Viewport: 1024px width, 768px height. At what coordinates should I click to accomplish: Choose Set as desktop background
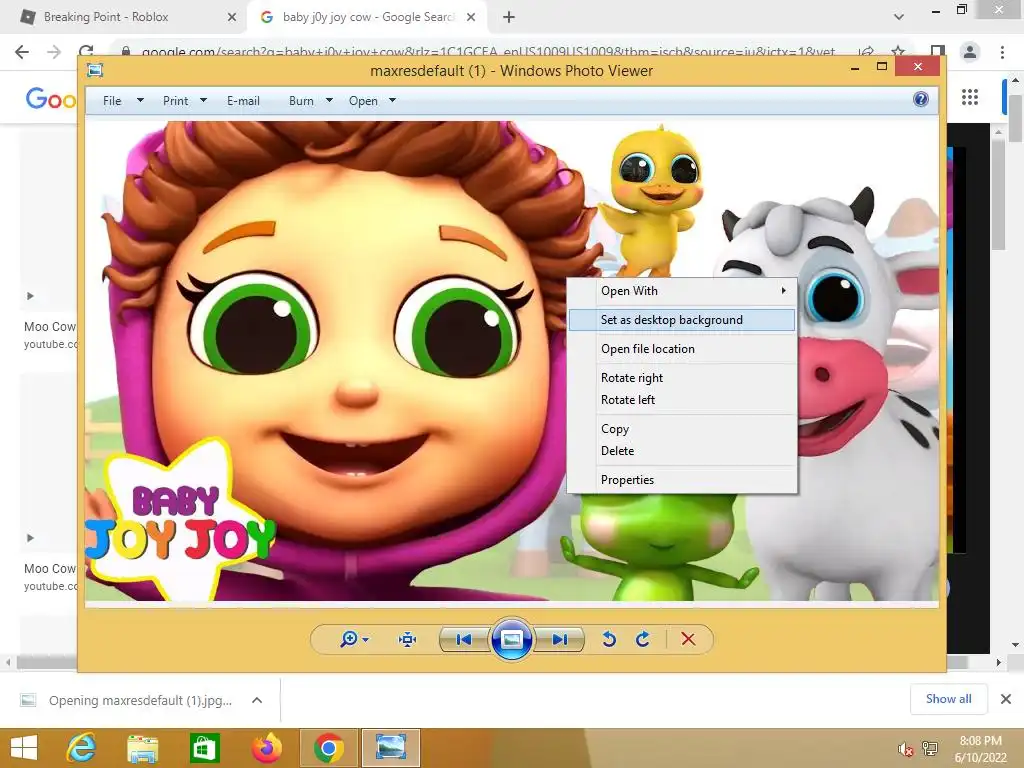coord(682,320)
